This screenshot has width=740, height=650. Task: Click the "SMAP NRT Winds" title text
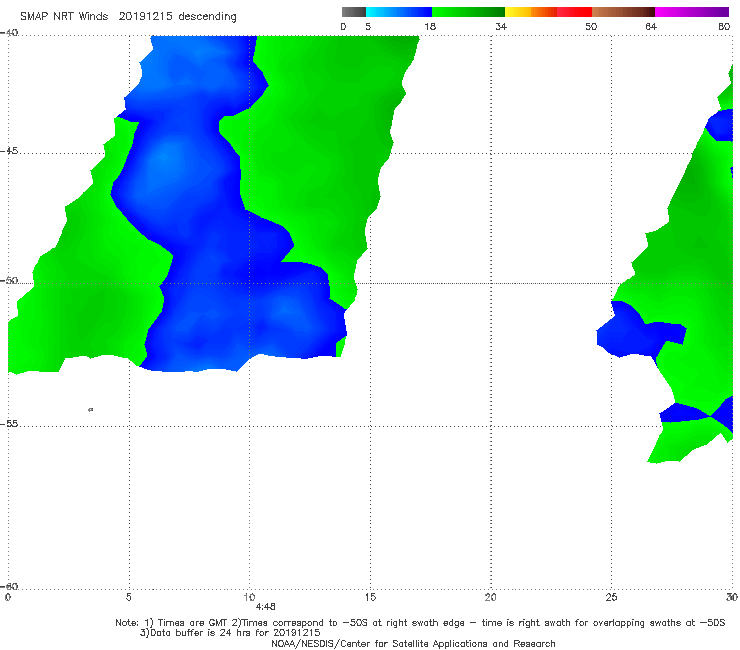(64, 16)
